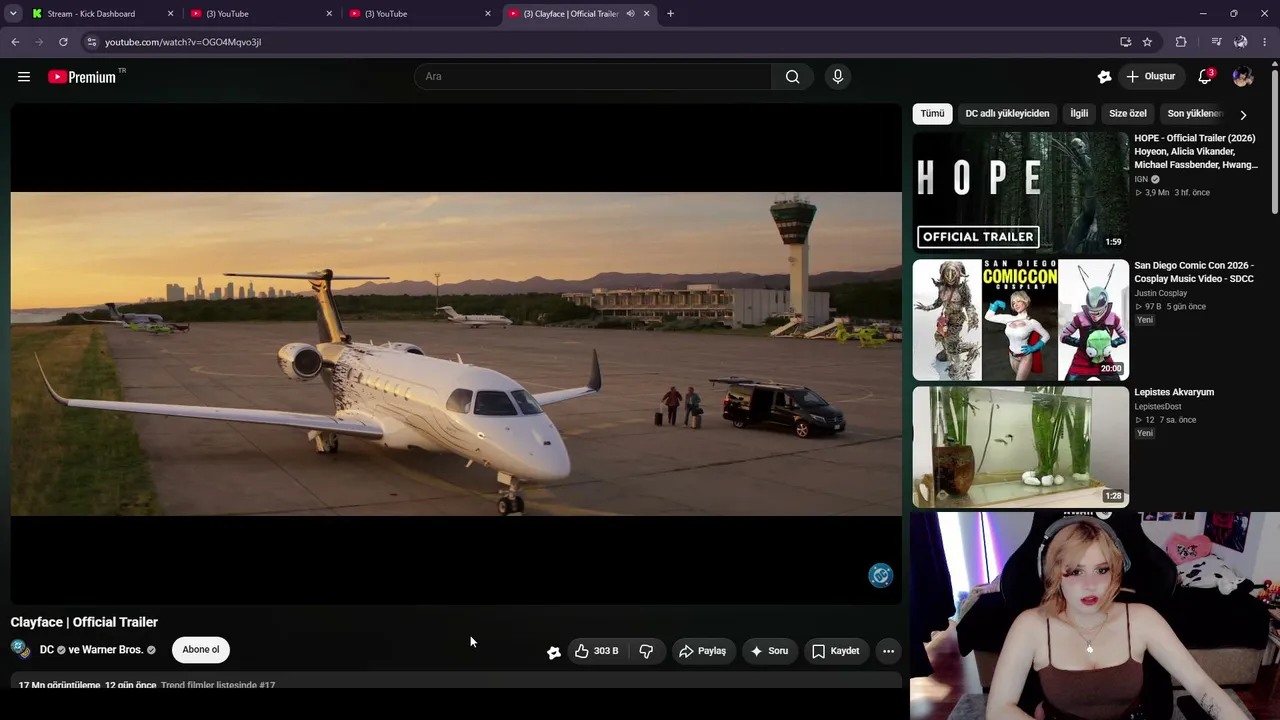The image size is (1280, 720).
Task: Open more actions three-dot menu under video
Action: pos(888,651)
